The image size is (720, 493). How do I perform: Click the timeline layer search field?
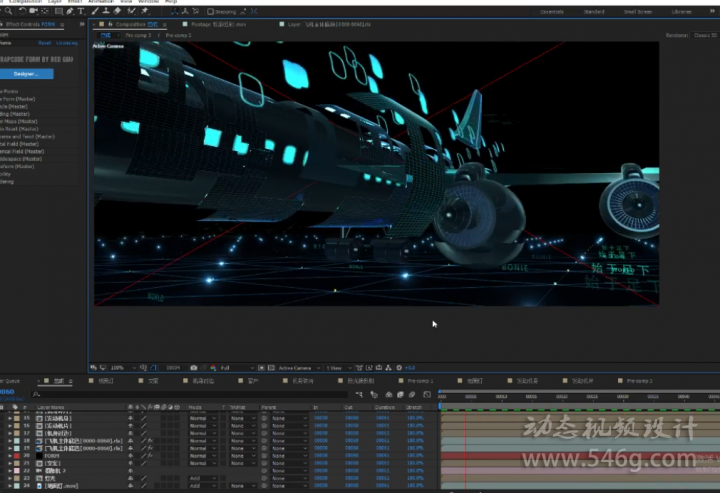[x=189, y=394]
